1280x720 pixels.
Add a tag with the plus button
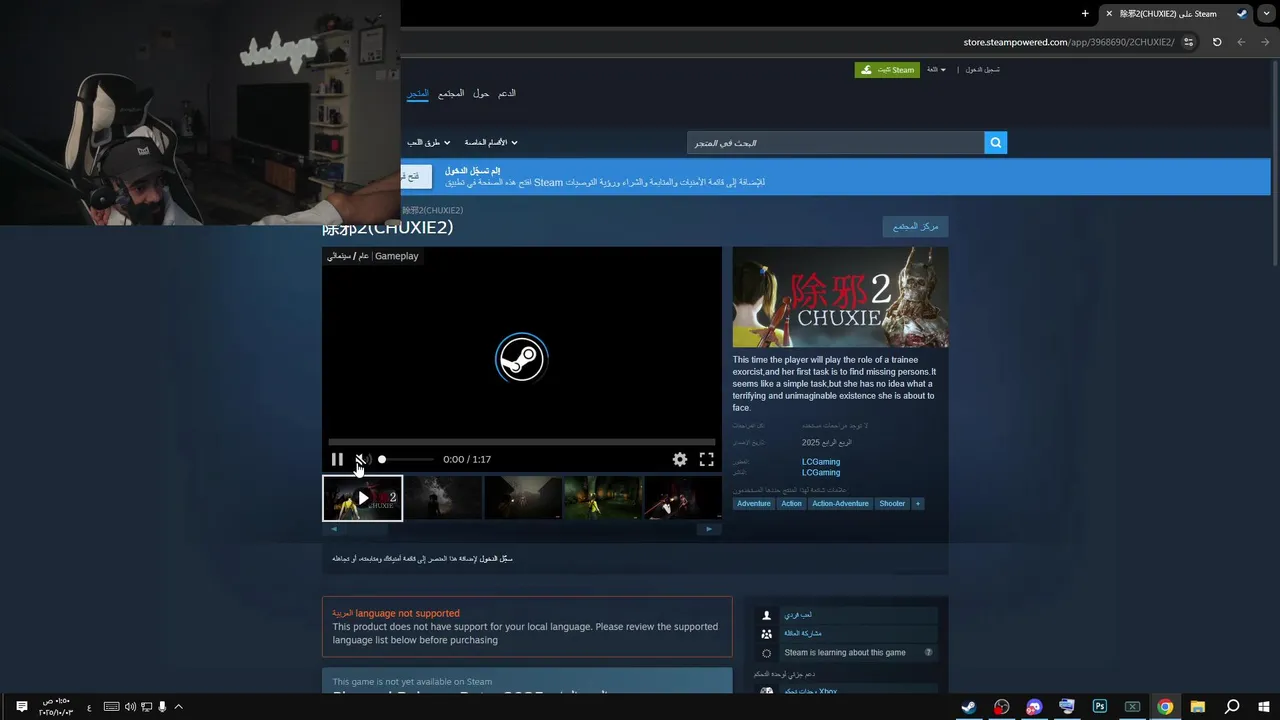[917, 504]
